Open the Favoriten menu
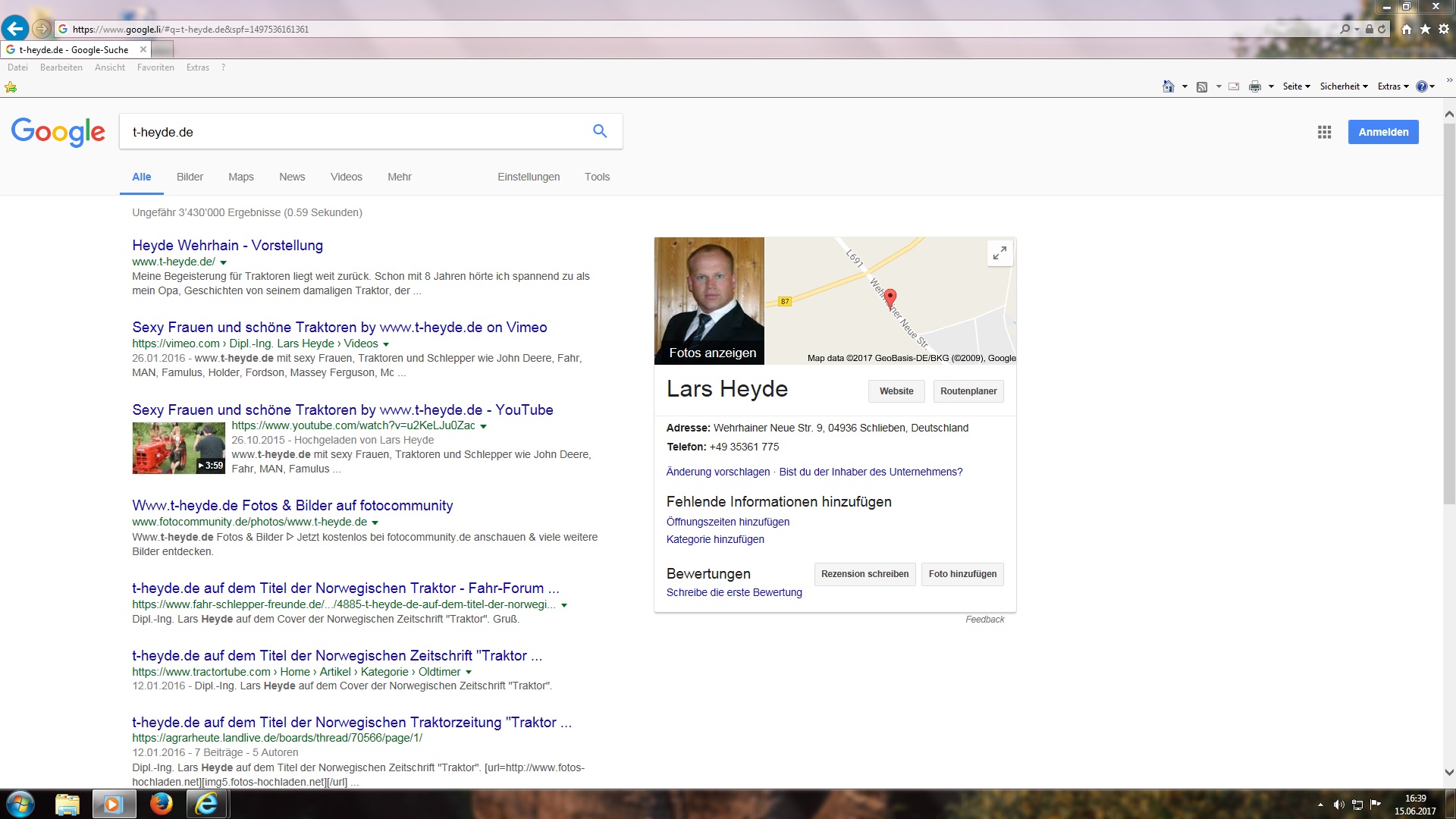Viewport: 1456px width, 819px height. tap(155, 67)
